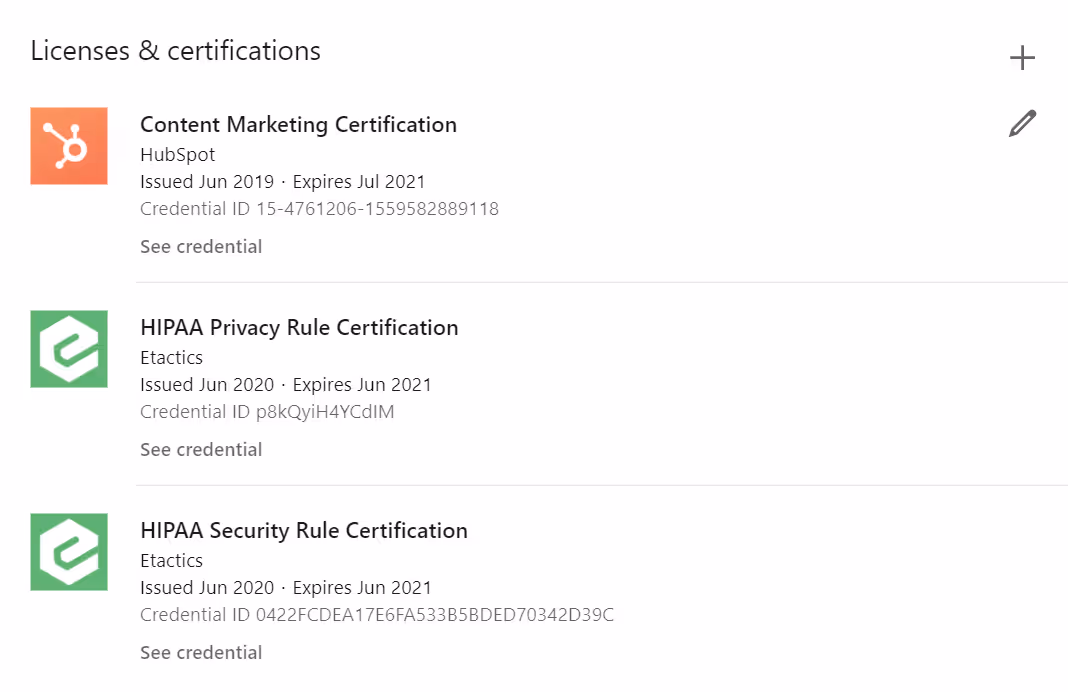This screenshot has height=692, width=1068.
Task: Click the HIPAA Privacy Rule Certification title
Action: click(299, 328)
